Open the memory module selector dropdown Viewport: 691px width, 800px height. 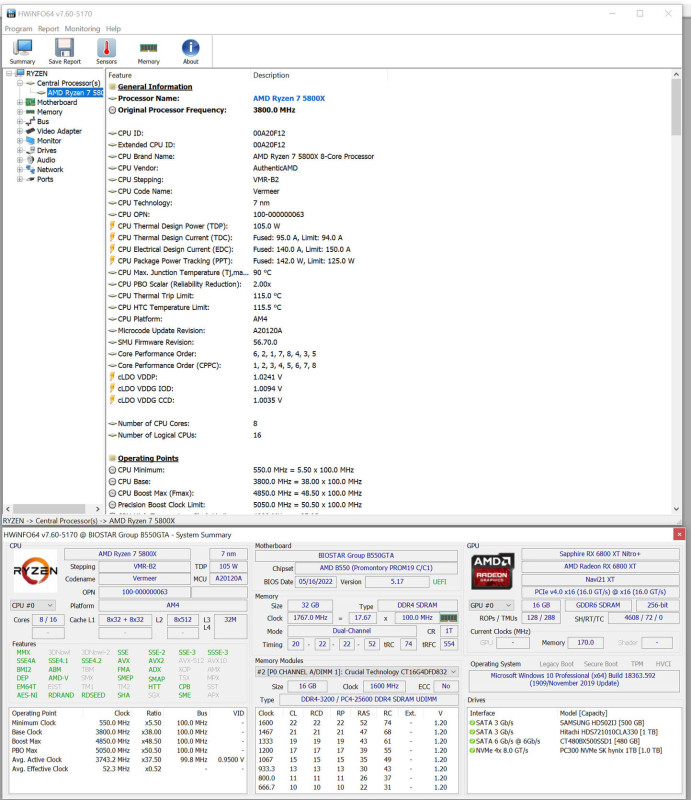pyautogui.click(x=356, y=672)
